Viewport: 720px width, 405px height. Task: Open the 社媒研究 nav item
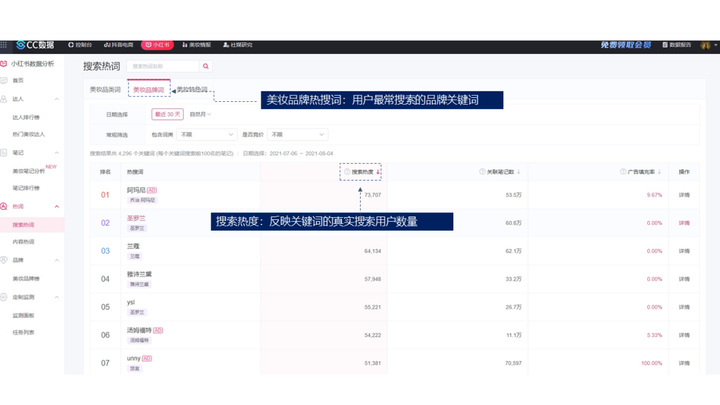(238, 45)
